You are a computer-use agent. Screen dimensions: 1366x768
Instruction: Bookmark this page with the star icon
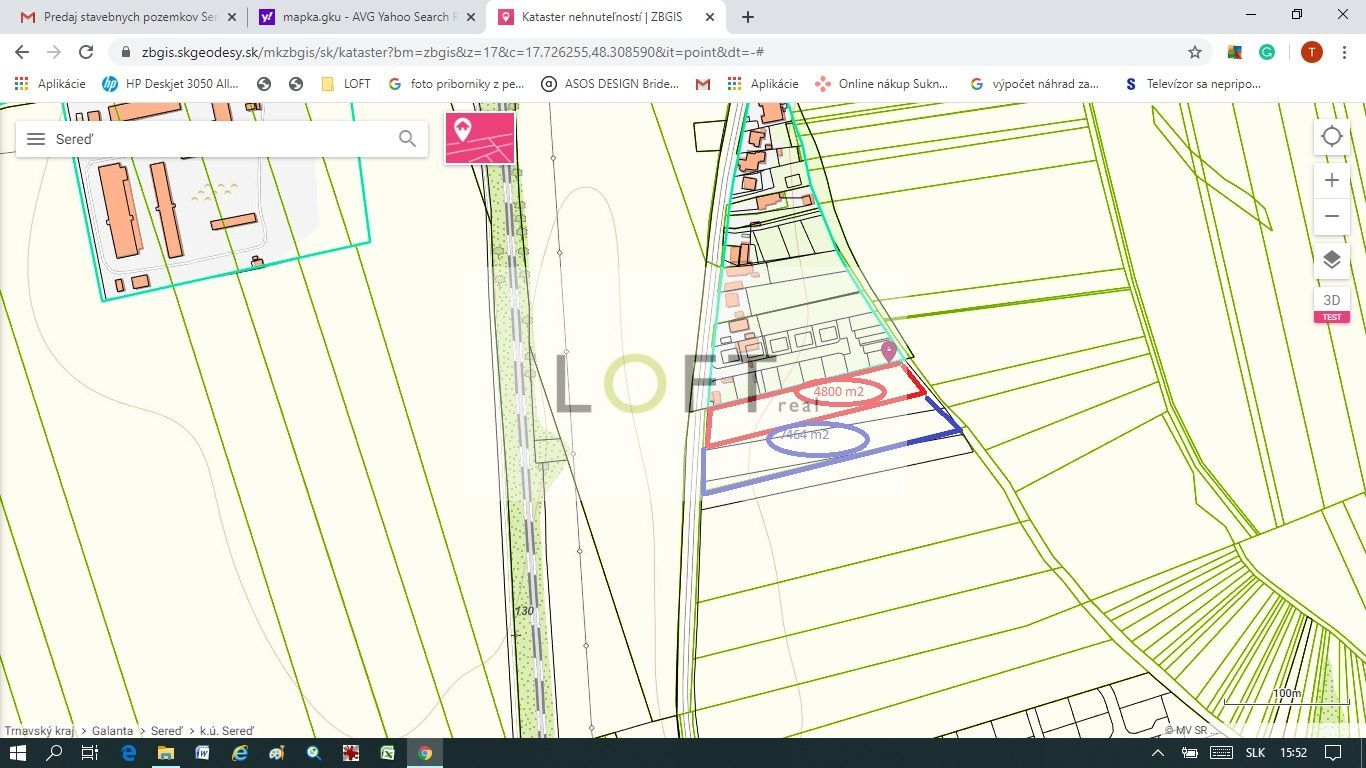pyautogui.click(x=1194, y=52)
